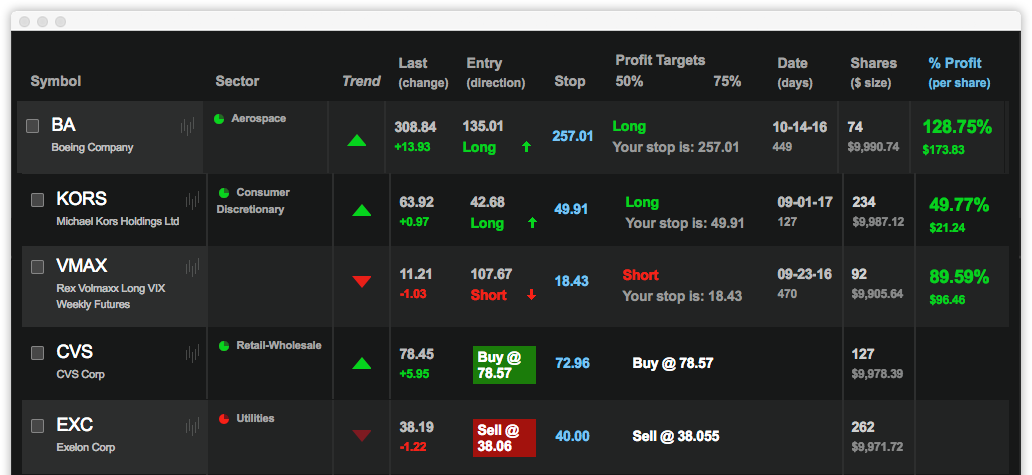Image resolution: width=1032 pixels, height=475 pixels.
Task: Click the Profit Targets header
Action: click(x=660, y=61)
